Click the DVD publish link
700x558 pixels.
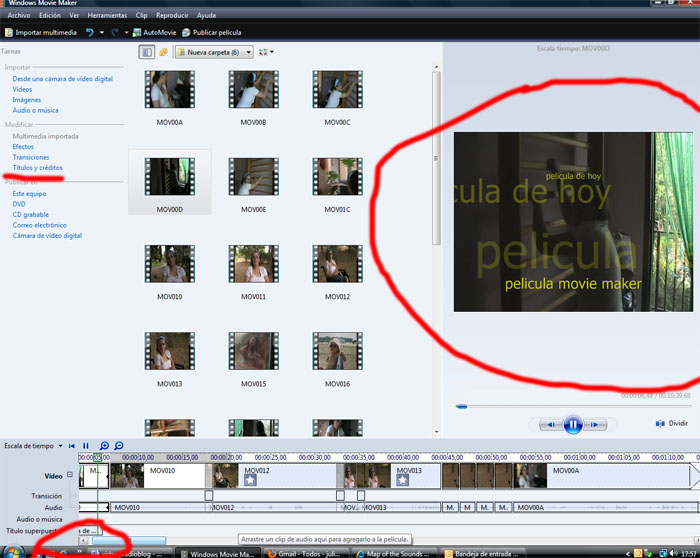click(x=19, y=204)
